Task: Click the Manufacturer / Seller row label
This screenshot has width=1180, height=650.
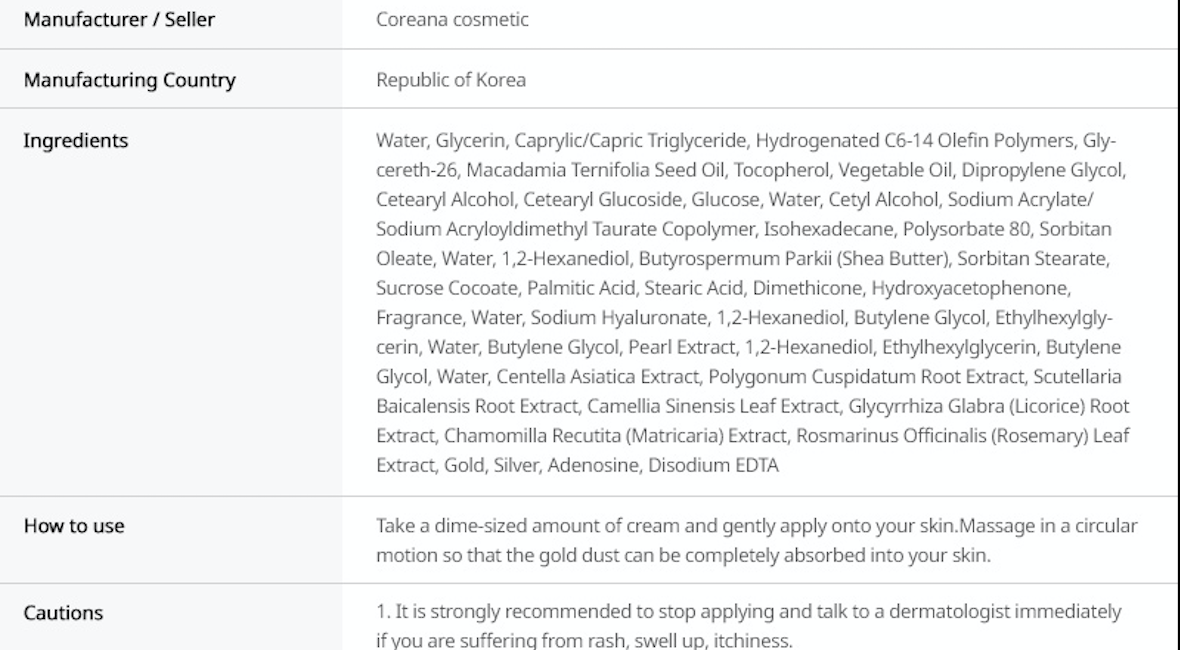Action: point(118,18)
